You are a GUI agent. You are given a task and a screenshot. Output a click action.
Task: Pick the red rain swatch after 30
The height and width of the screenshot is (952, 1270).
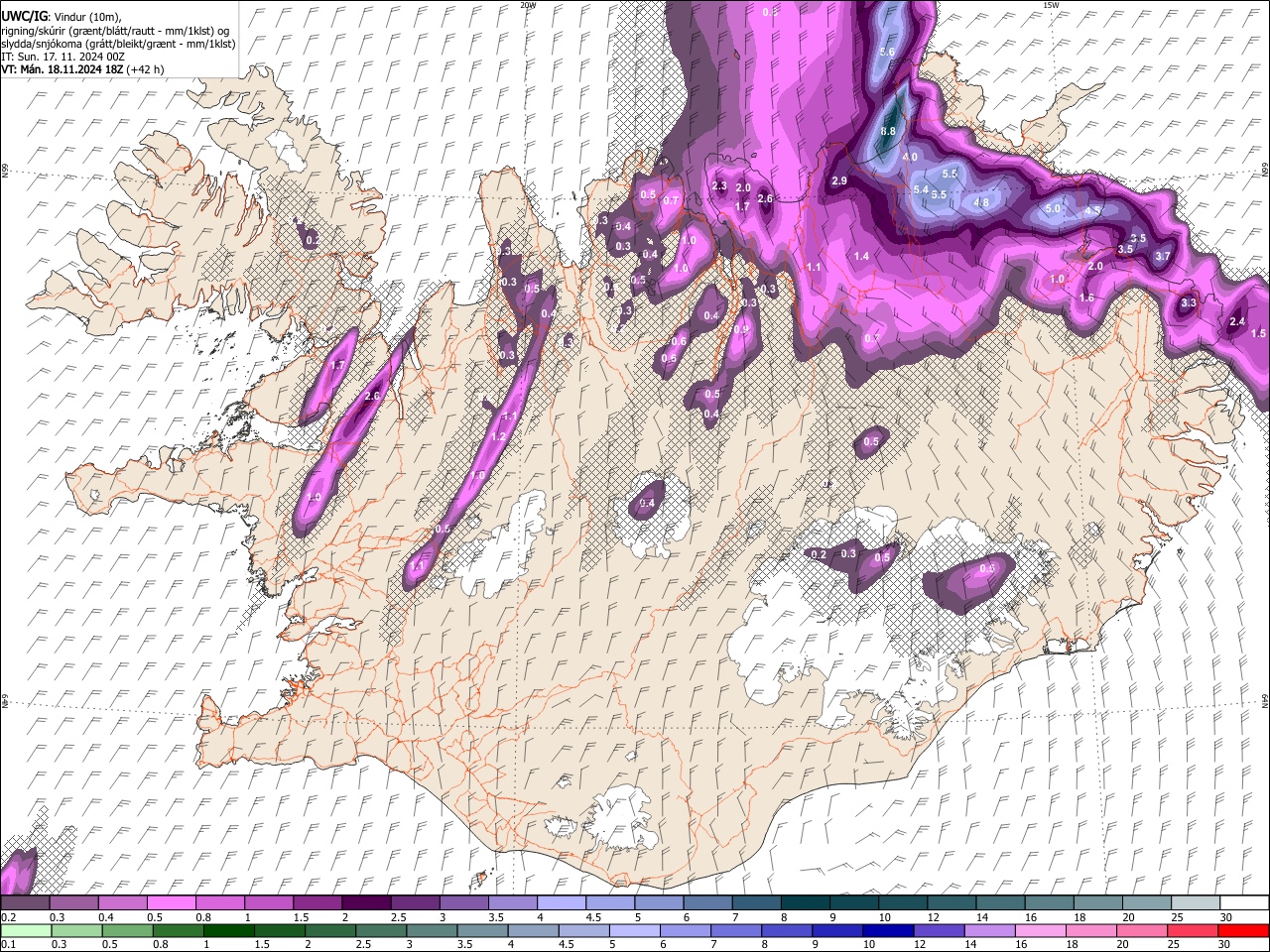tap(1243, 930)
